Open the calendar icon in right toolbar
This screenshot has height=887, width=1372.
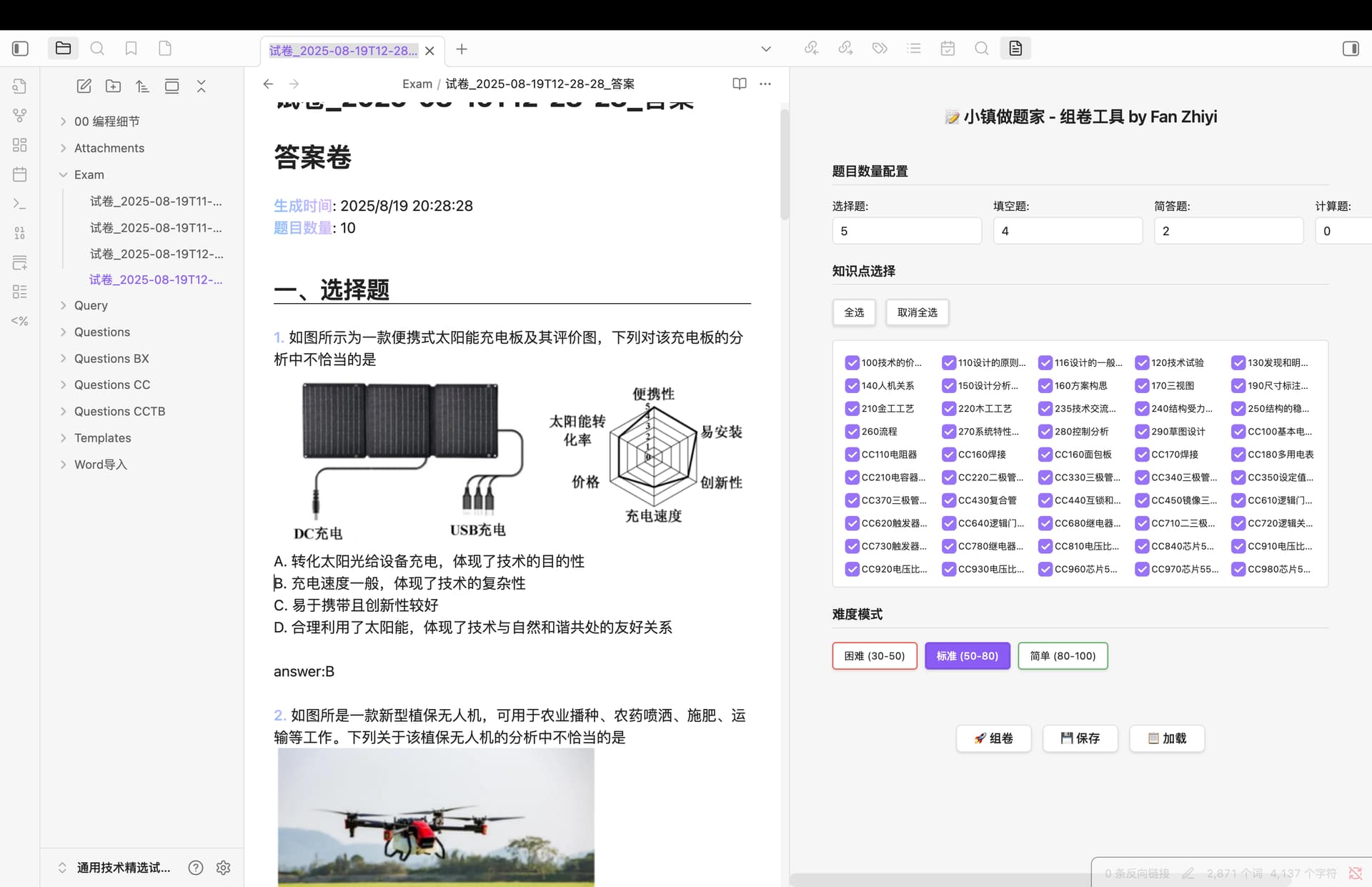tap(948, 49)
